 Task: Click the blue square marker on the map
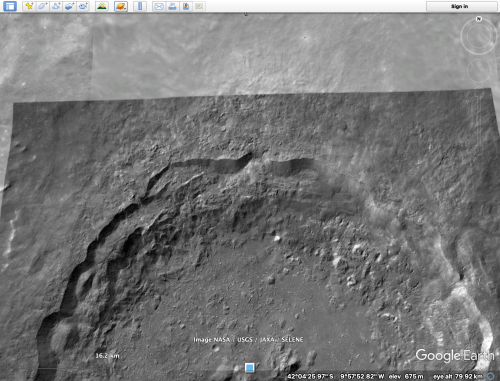click(250, 367)
